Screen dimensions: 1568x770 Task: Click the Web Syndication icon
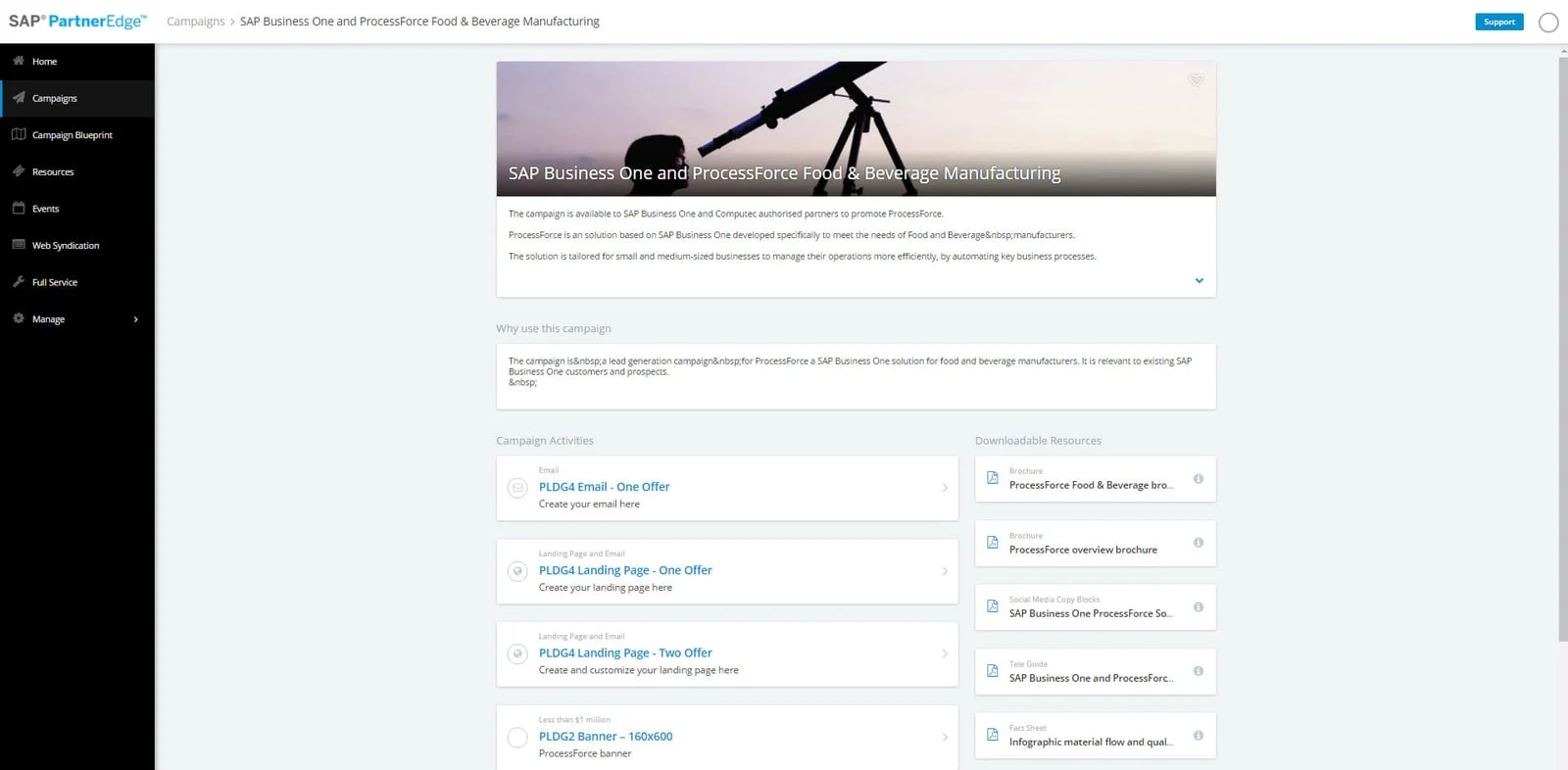pyautogui.click(x=19, y=245)
